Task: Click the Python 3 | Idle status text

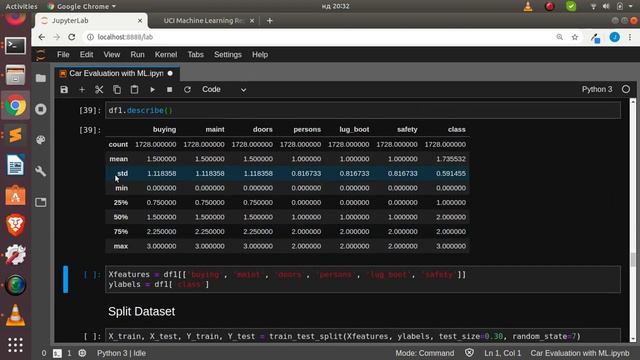Action: (x=121, y=353)
